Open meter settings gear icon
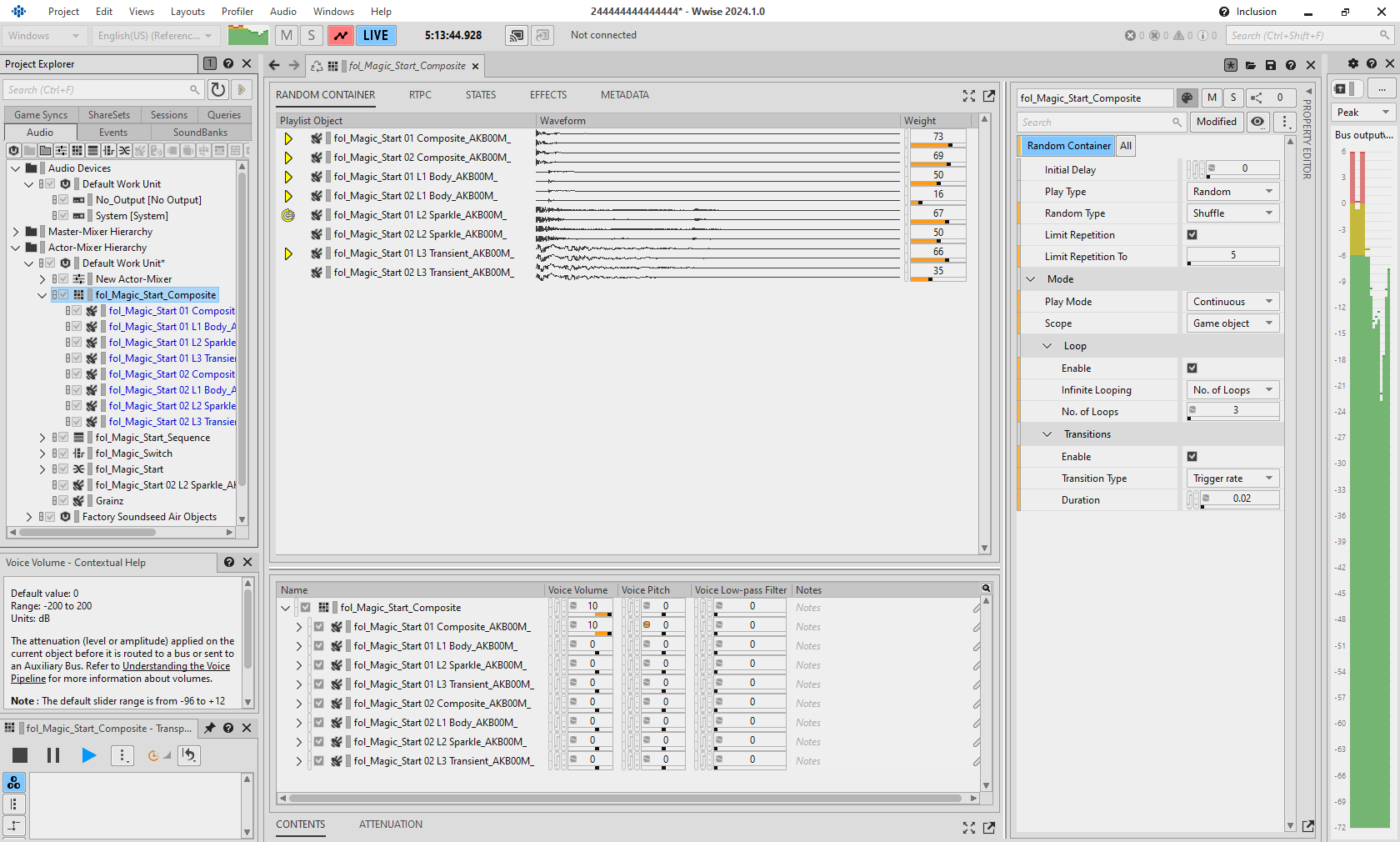1400x842 pixels. tap(1352, 63)
